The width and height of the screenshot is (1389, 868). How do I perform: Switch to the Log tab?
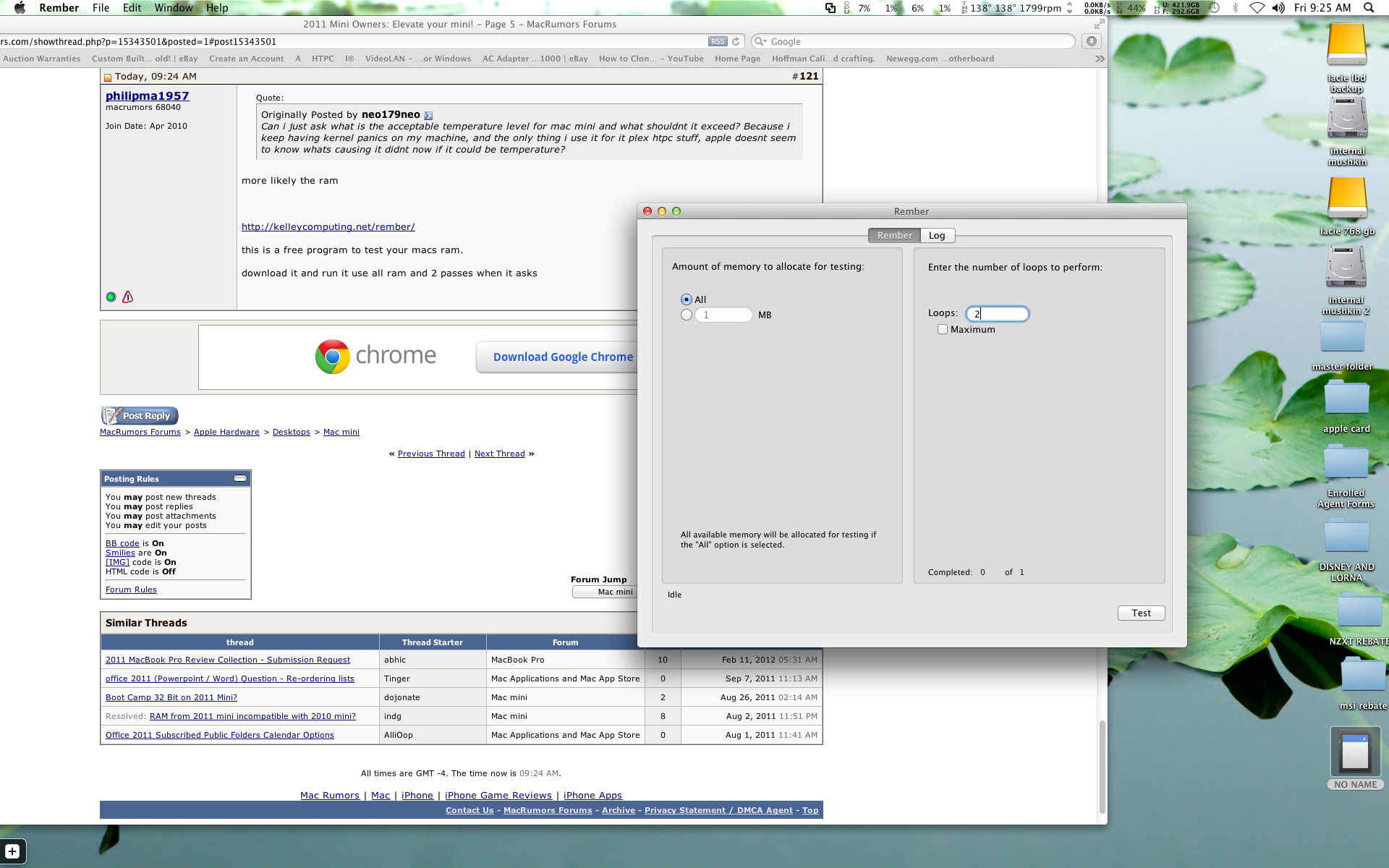(x=937, y=235)
